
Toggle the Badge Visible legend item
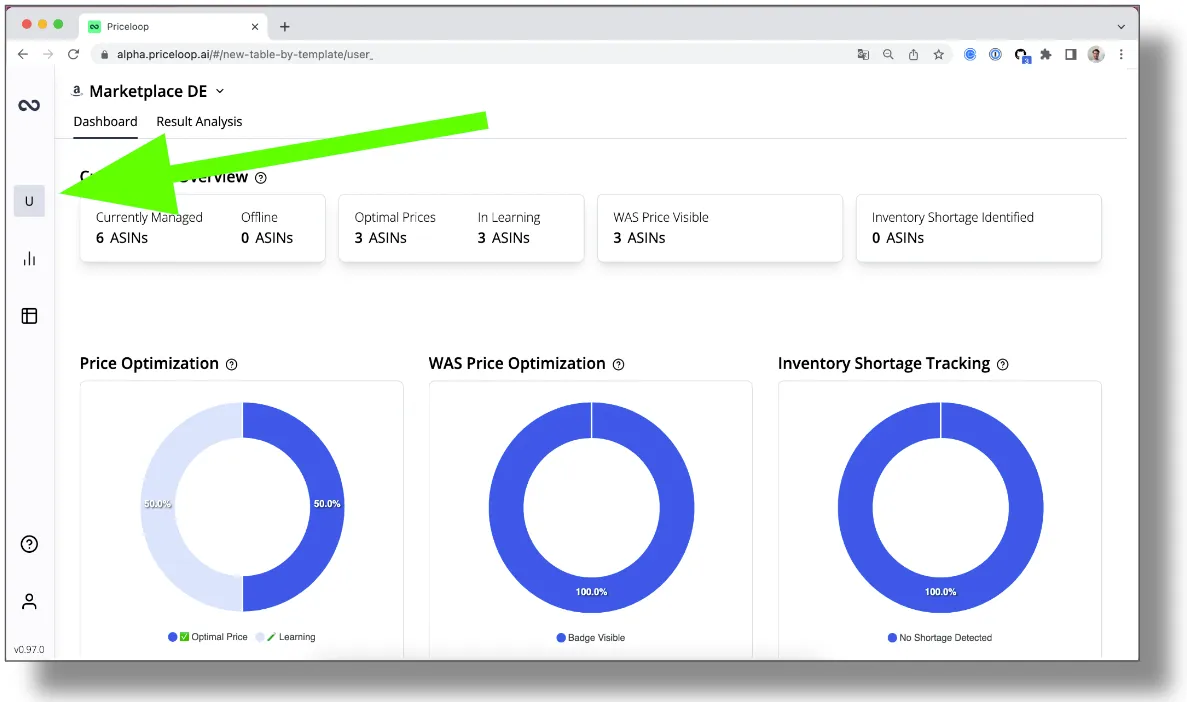[590, 638]
